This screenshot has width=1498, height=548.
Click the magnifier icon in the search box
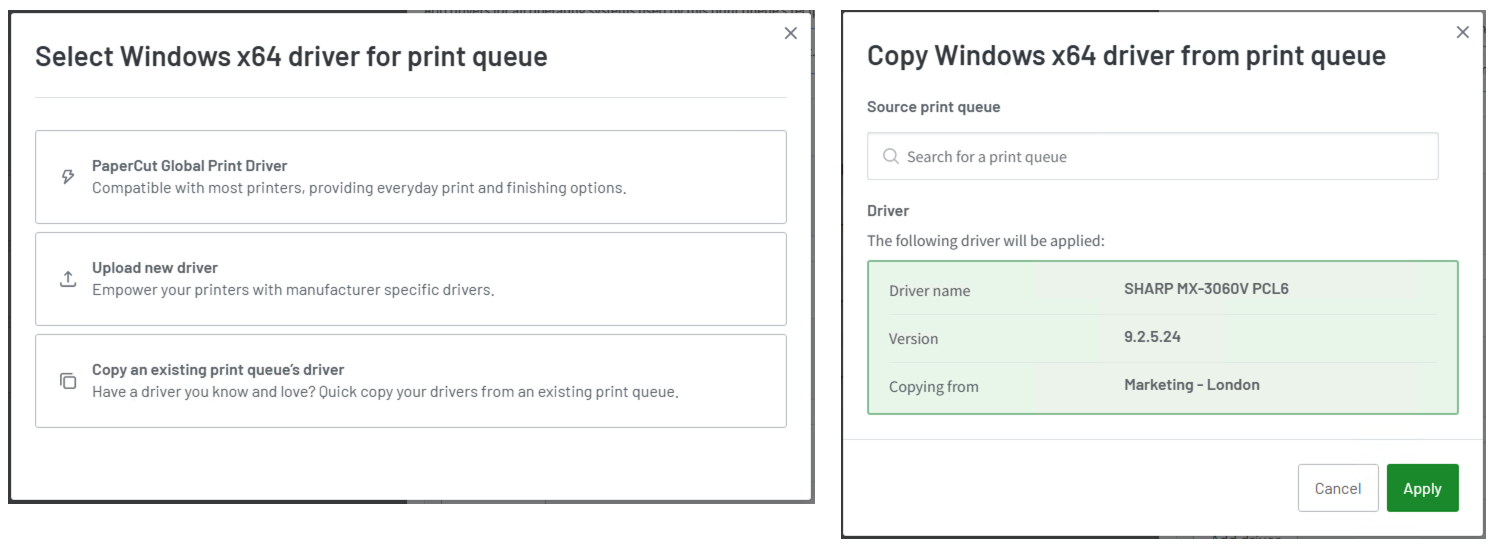pyautogui.click(x=891, y=156)
